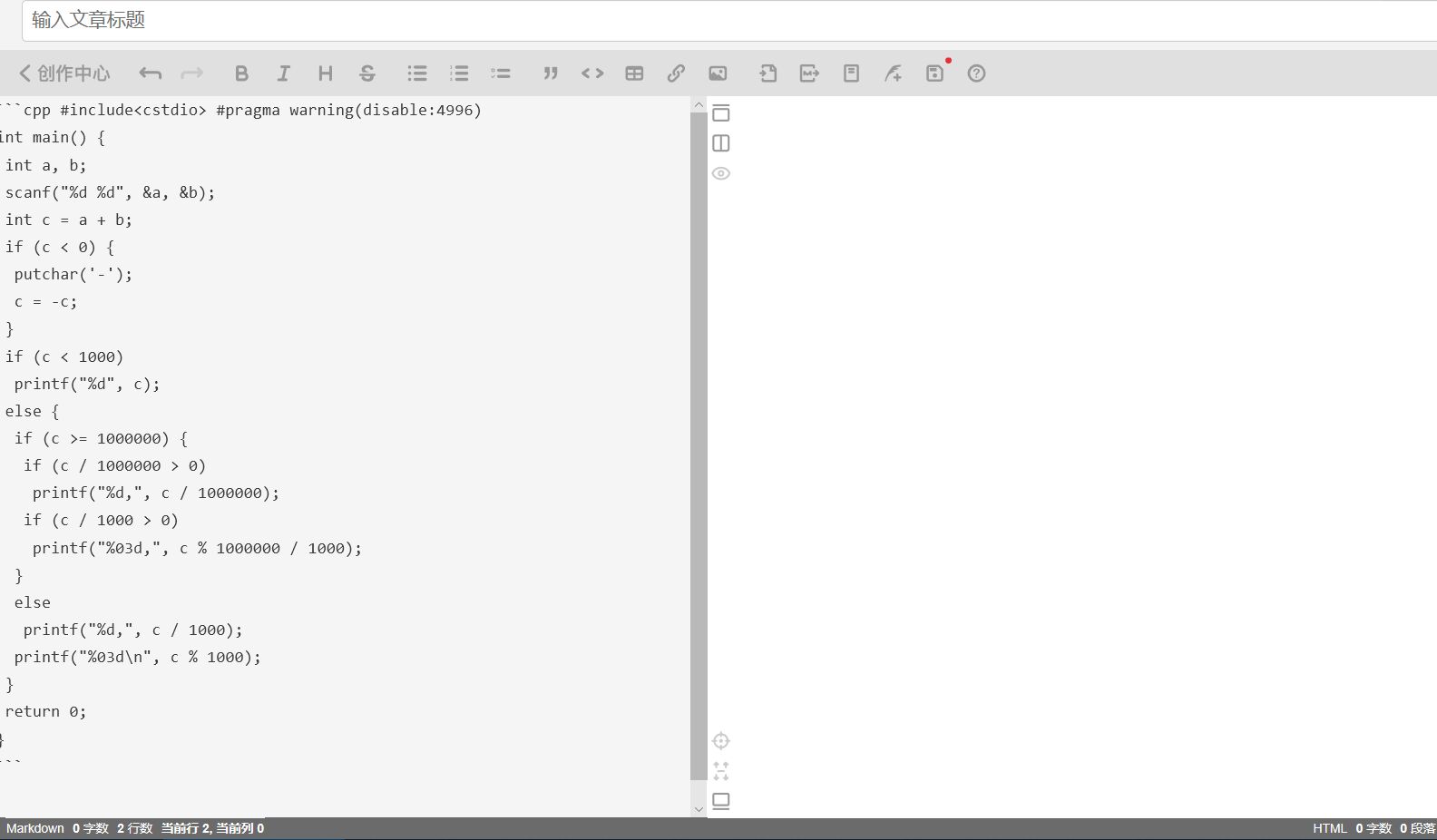Click the line 'int c = a + b;'

(69, 220)
